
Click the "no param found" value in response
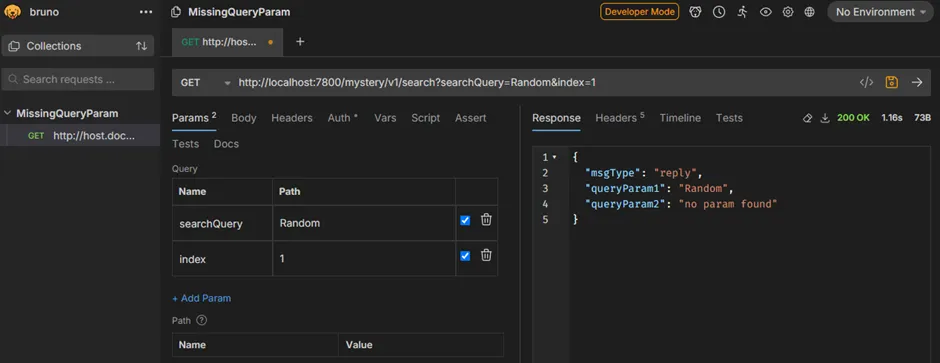728,204
